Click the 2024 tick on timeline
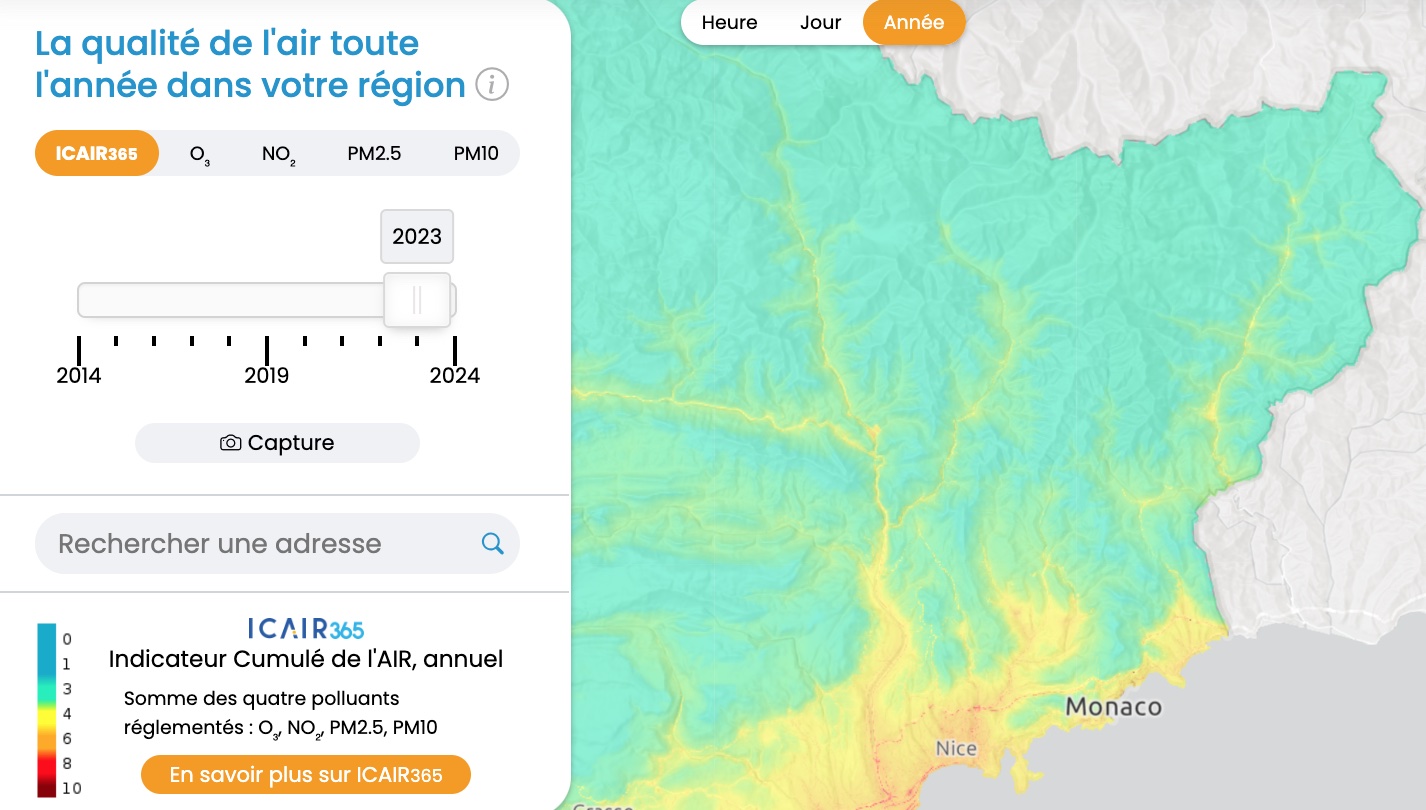Viewport: 1426px width, 810px height. click(x=455, y=351)
